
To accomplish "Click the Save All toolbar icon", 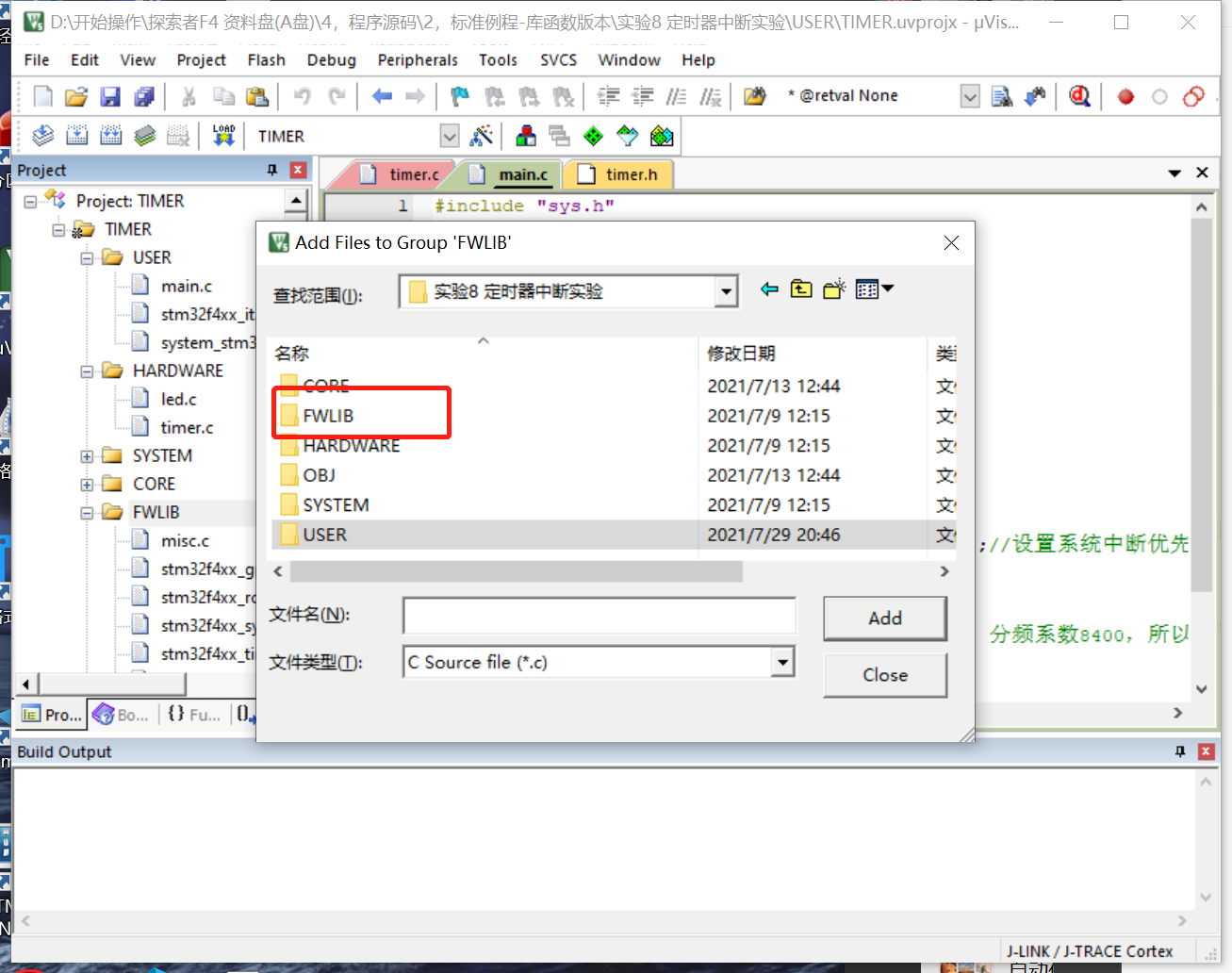I will (x=144, y=96).
